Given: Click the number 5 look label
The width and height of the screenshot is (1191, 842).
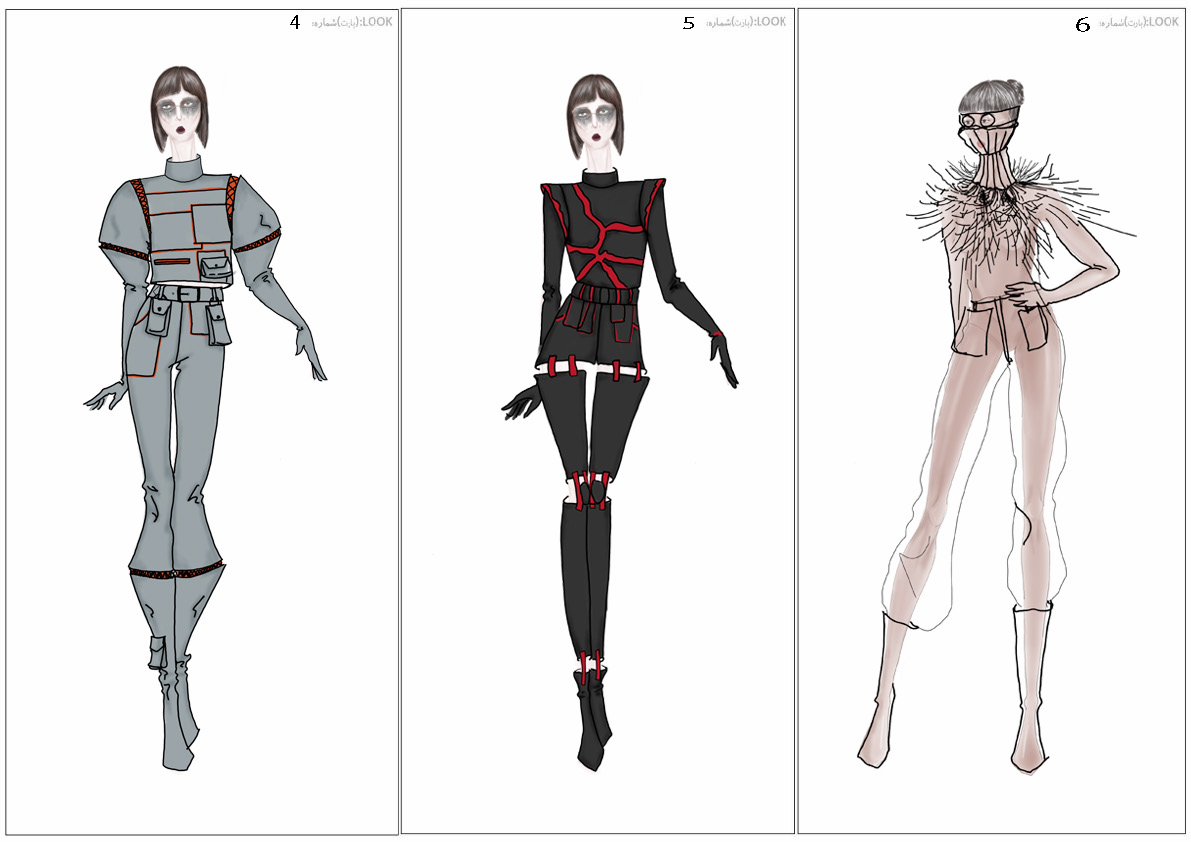Looking at the screenshot, I should point(688,23).
